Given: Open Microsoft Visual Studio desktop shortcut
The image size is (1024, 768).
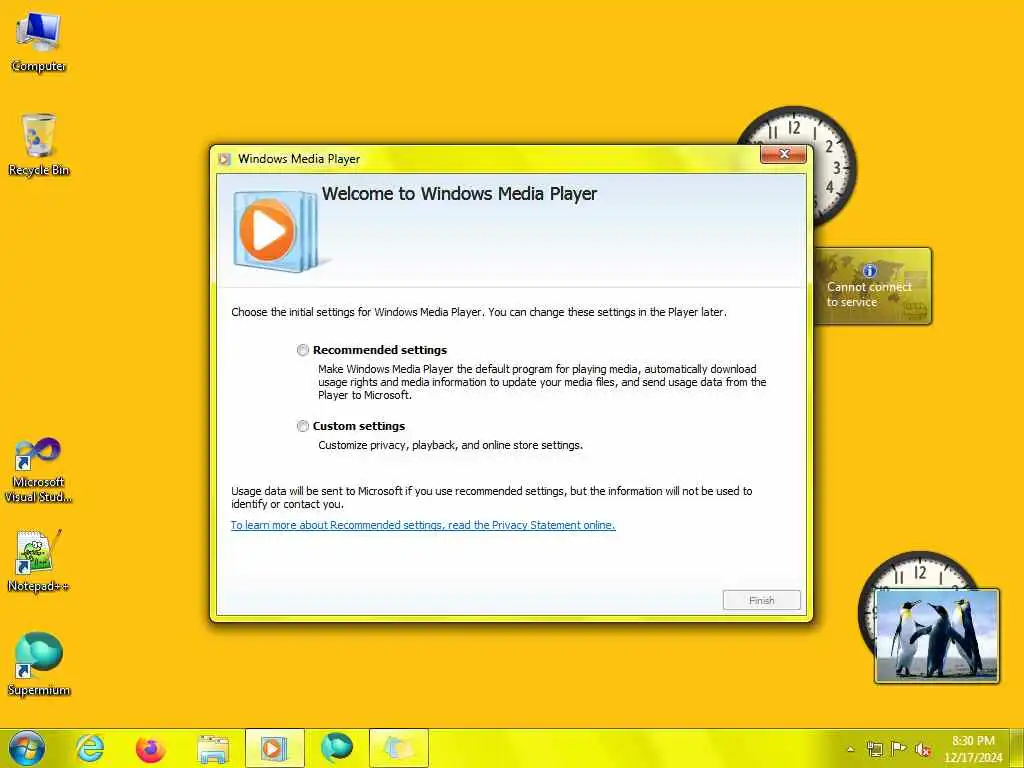Looking at the screenshot, I should (39, 470).
